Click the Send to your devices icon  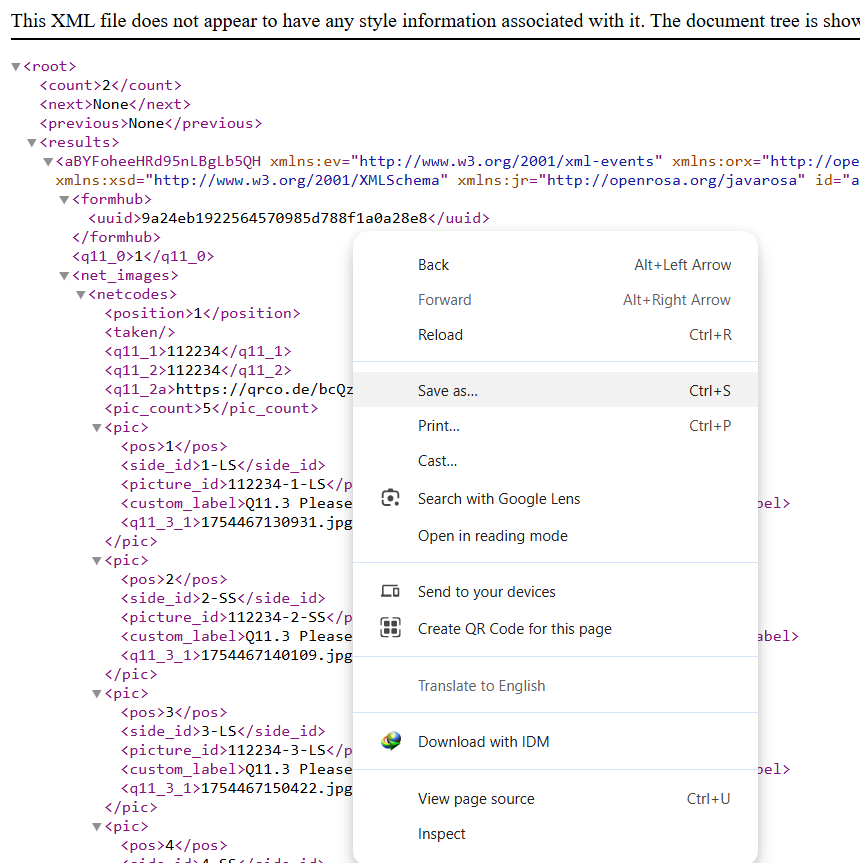pos(390,591)
